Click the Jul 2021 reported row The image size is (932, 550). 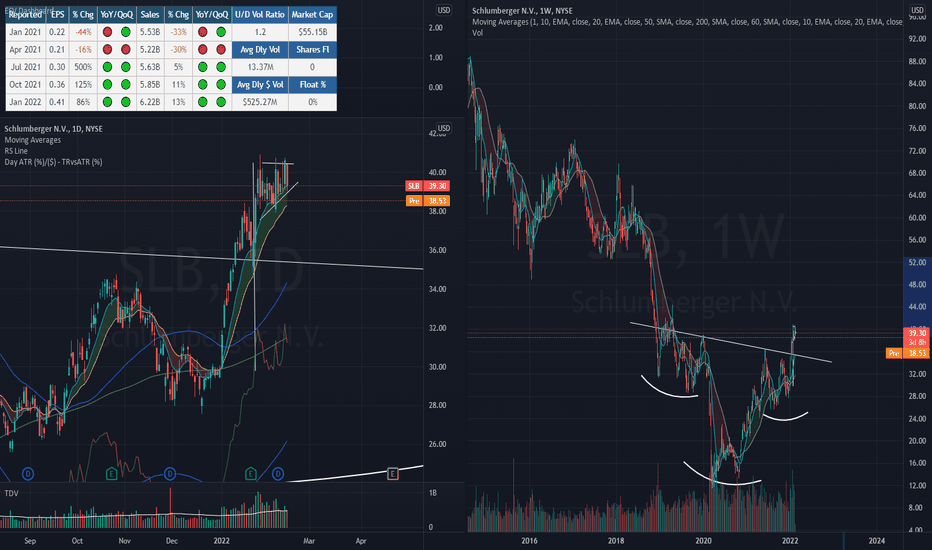26,67
